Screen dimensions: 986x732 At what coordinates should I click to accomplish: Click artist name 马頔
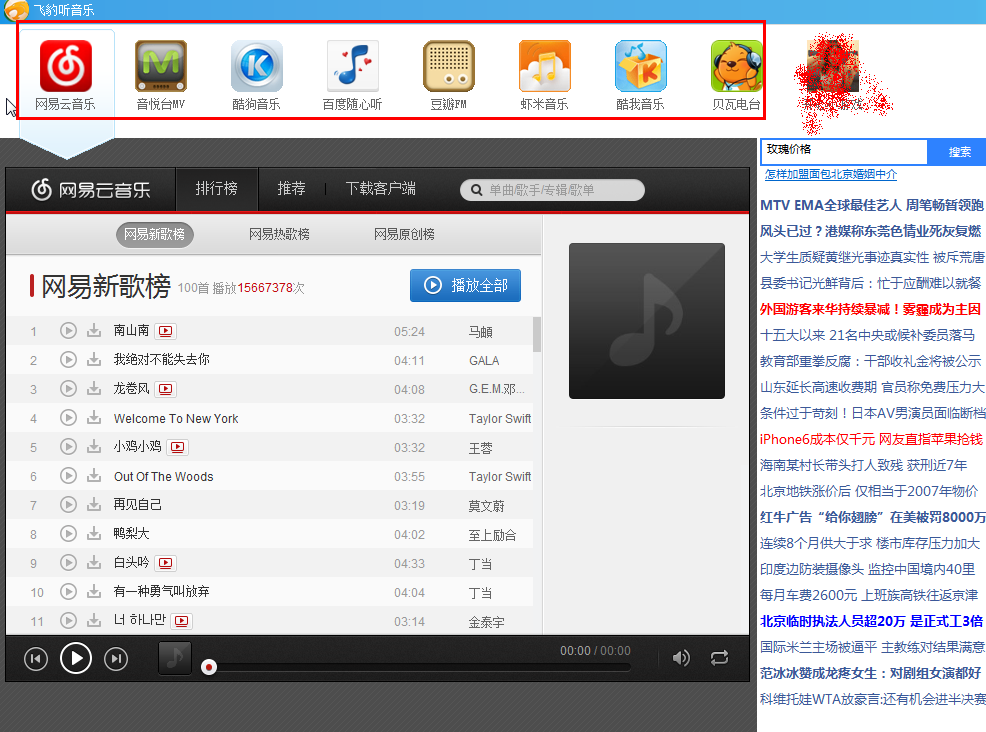pyautogui.click(x=480, y=331)
